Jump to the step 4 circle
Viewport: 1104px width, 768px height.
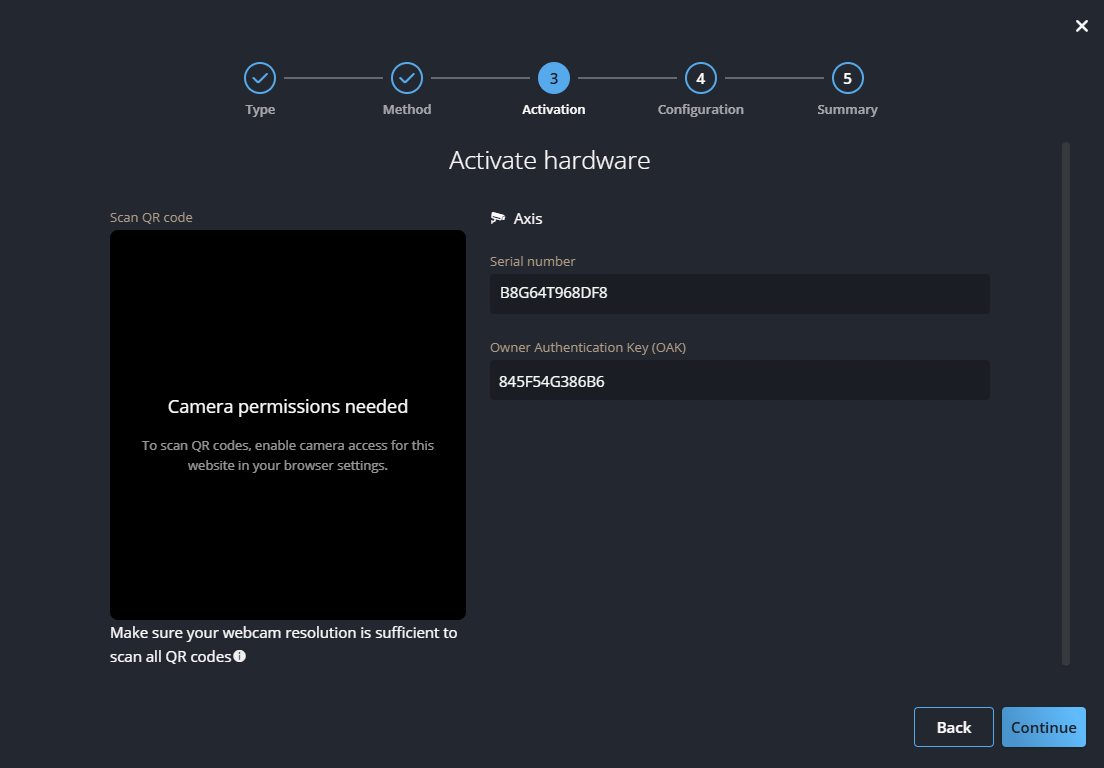[700, 78]
